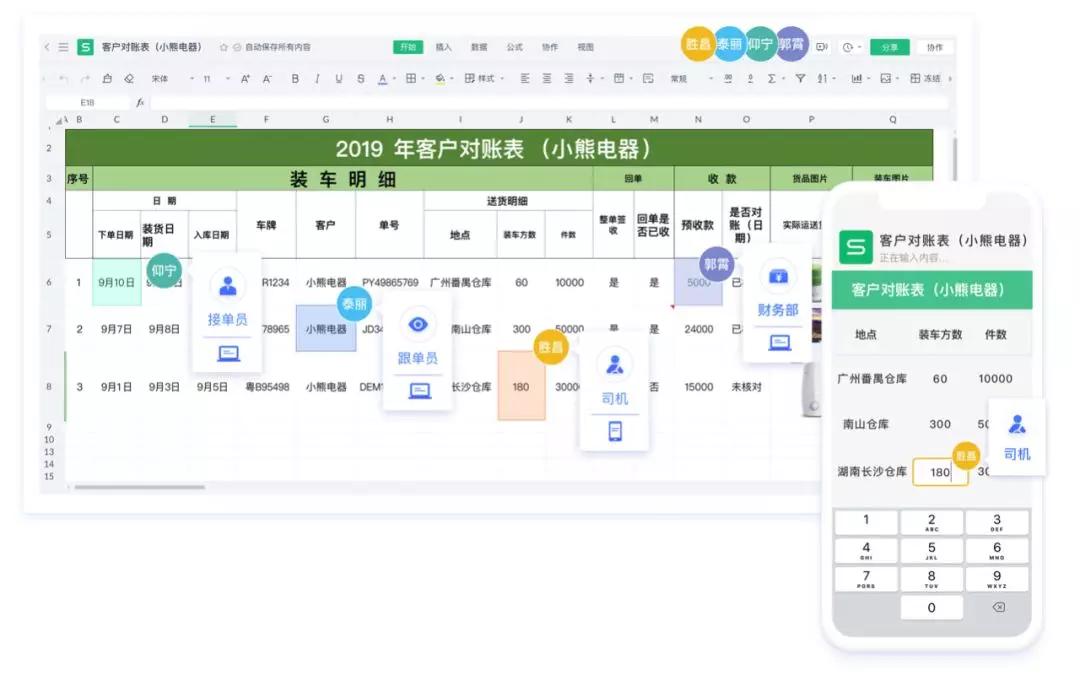This screenshot has height=675, width=1080.
Task: Select the filter funnel icon
Action: click(x=799, y=78)
